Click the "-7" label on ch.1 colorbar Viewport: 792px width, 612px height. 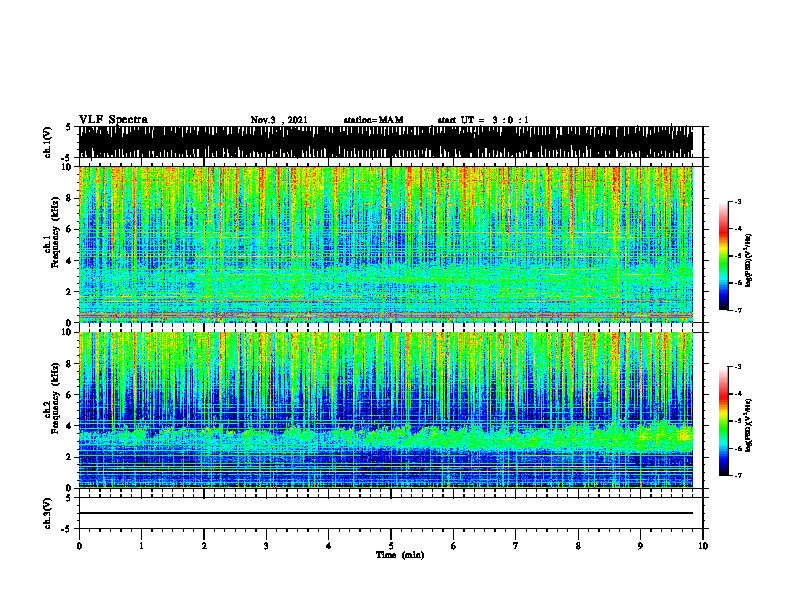[738, 310]
